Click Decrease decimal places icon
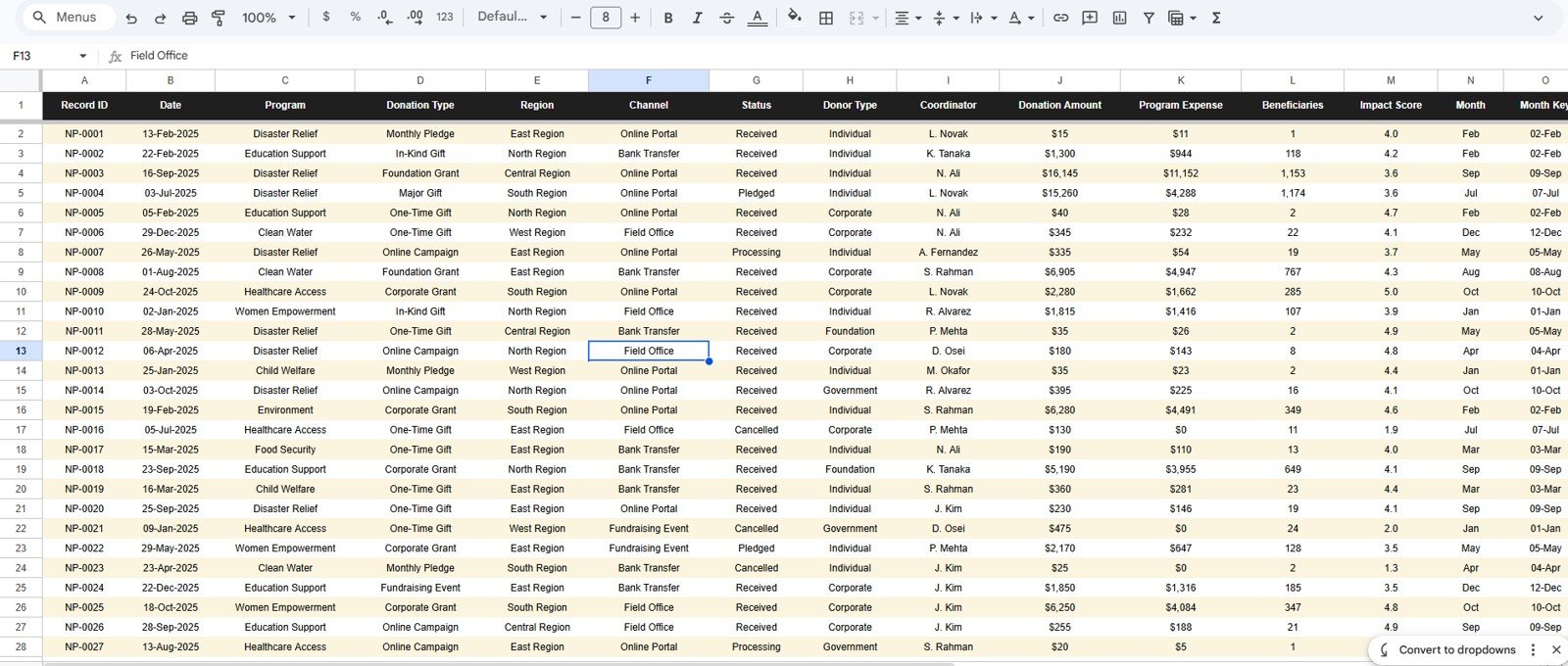Screen dimensions: 1568x666 (x=385, y=18)
